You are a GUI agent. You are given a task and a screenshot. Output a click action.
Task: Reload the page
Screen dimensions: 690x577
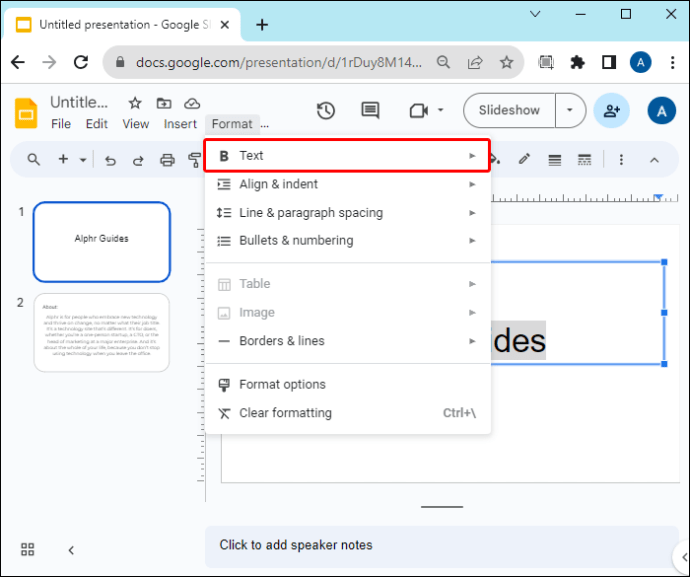tap(81, 62)
